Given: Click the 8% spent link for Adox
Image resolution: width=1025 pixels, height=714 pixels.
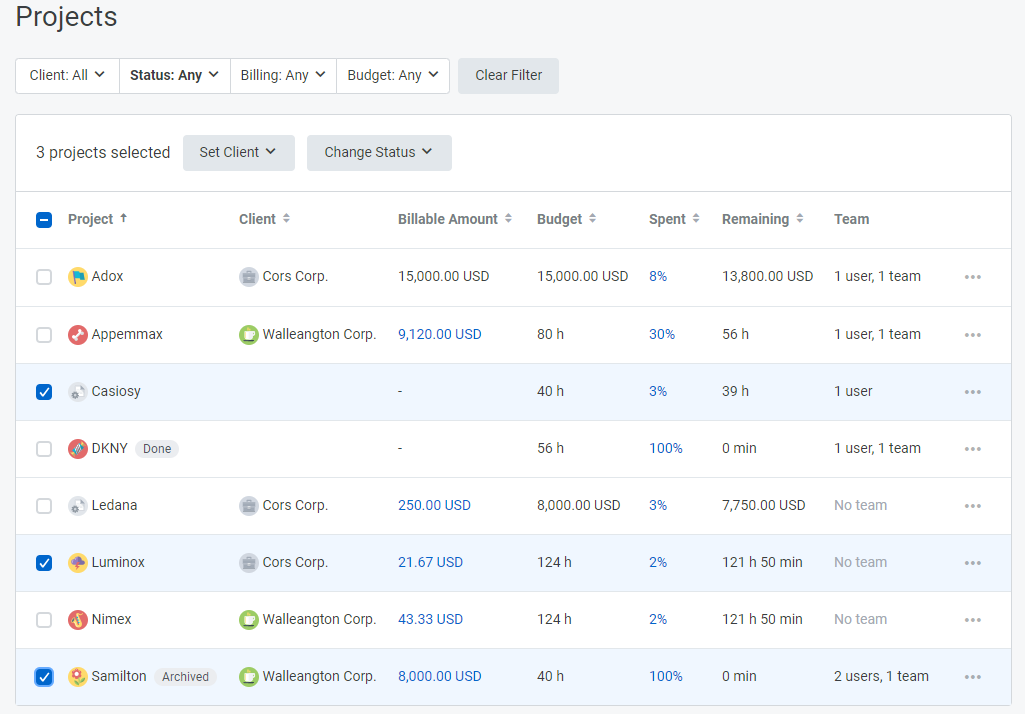Looking at the screenshot, I should coord(658,277).
